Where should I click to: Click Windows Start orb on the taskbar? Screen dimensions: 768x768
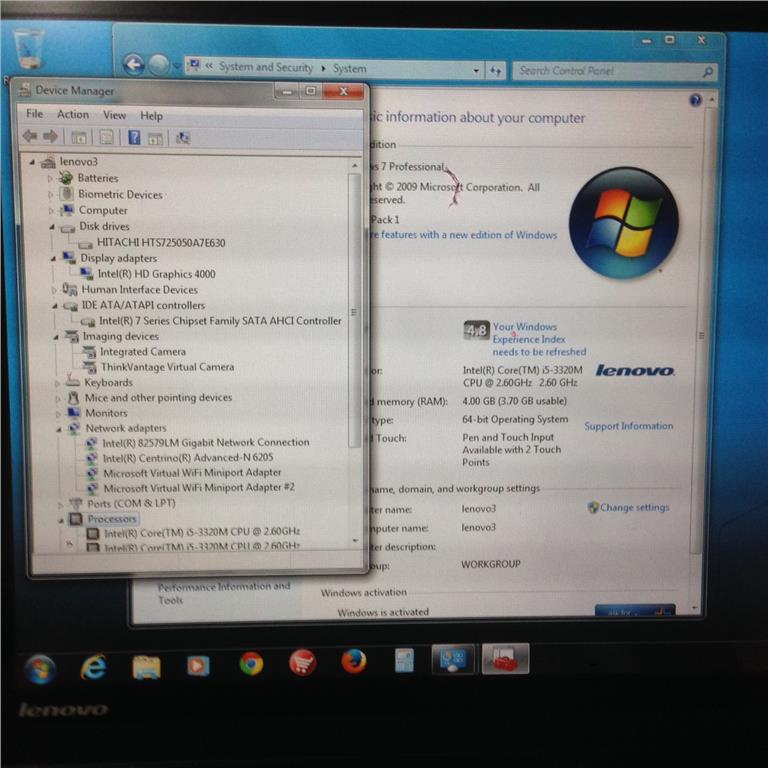coord(39,669)
